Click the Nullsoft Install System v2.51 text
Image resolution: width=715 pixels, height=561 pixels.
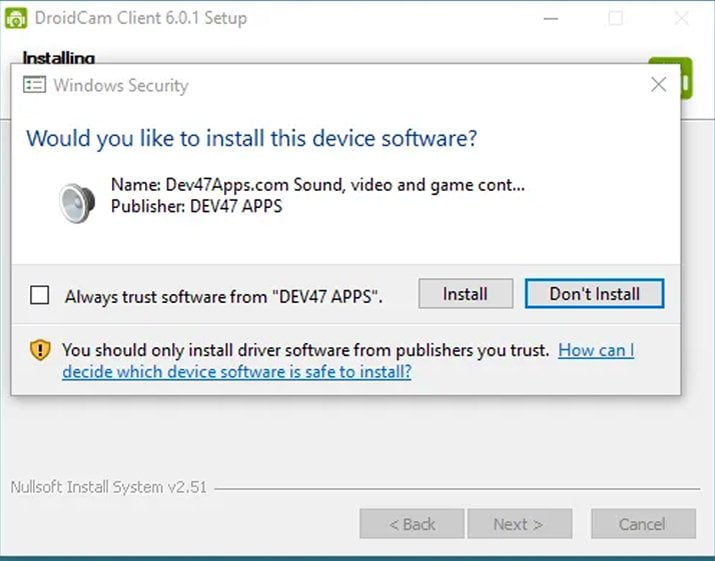[x=109, y=487]
